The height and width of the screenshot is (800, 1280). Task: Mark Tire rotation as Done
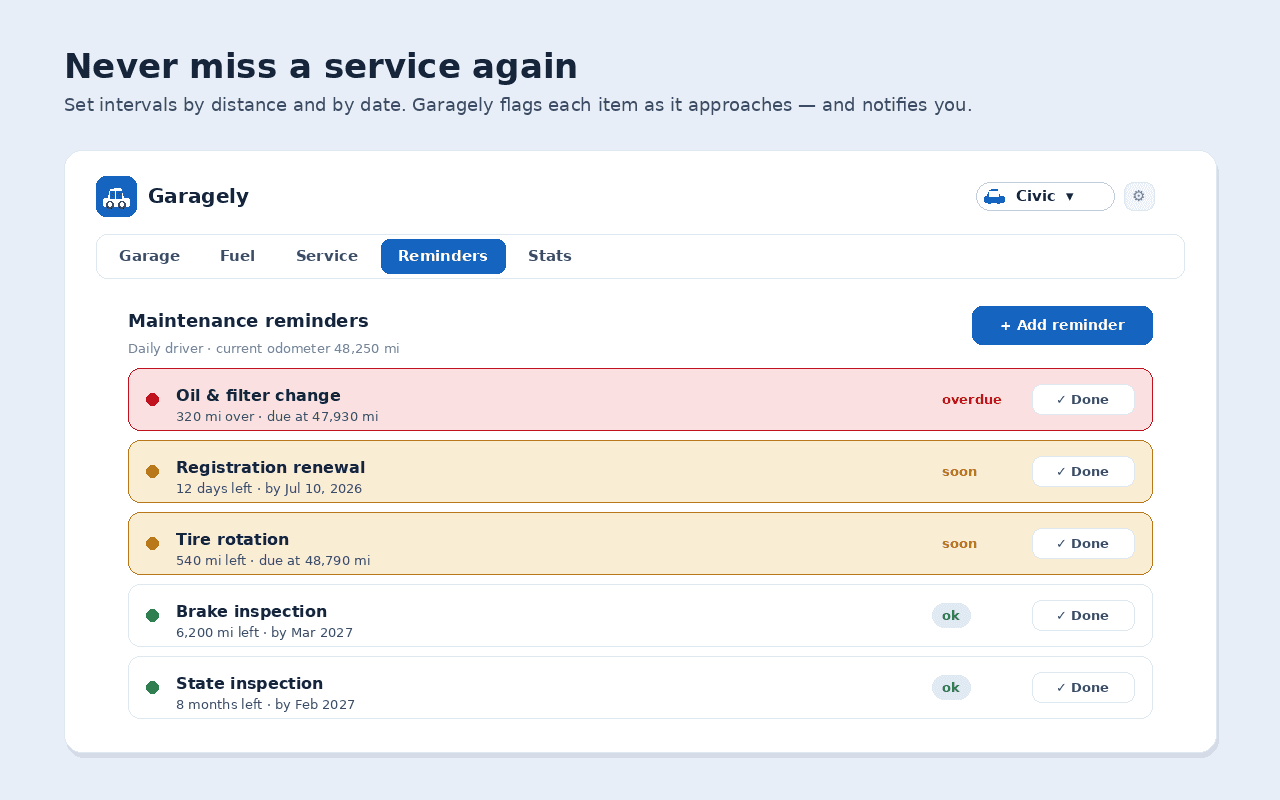pyautogui.click(x=1083, y=543)
